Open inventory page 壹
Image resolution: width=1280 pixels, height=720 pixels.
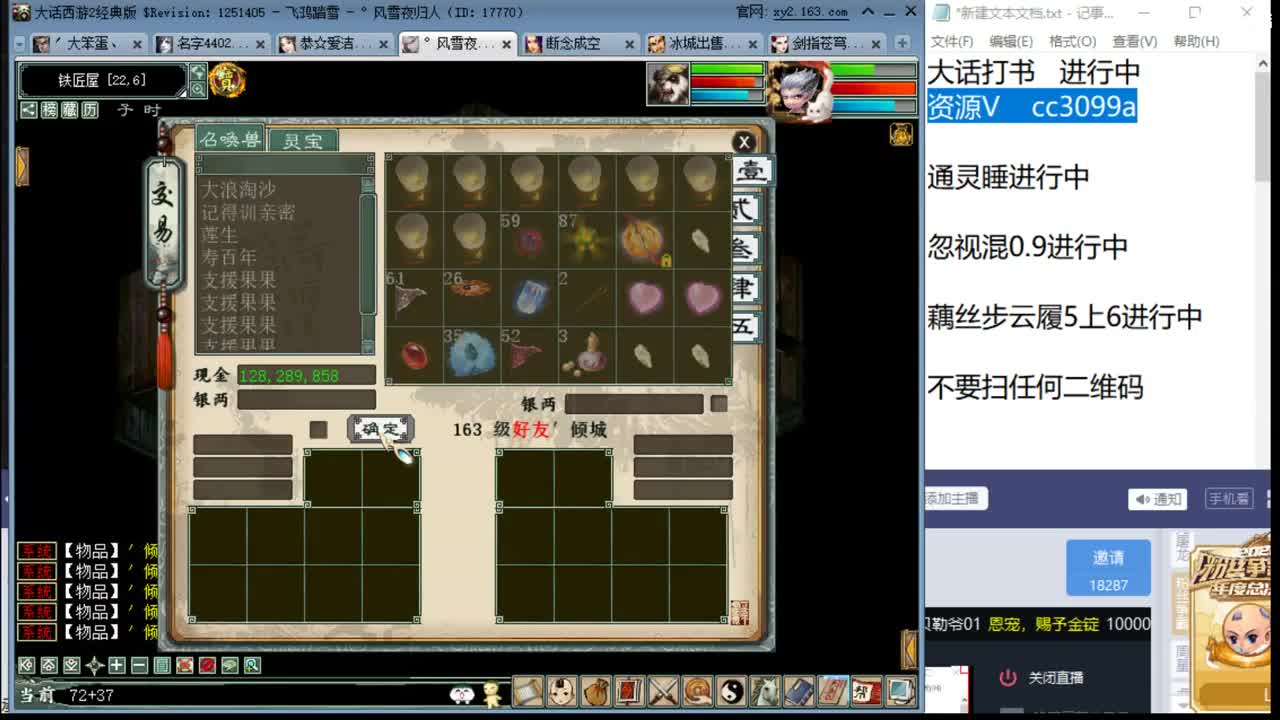[750, 171]
